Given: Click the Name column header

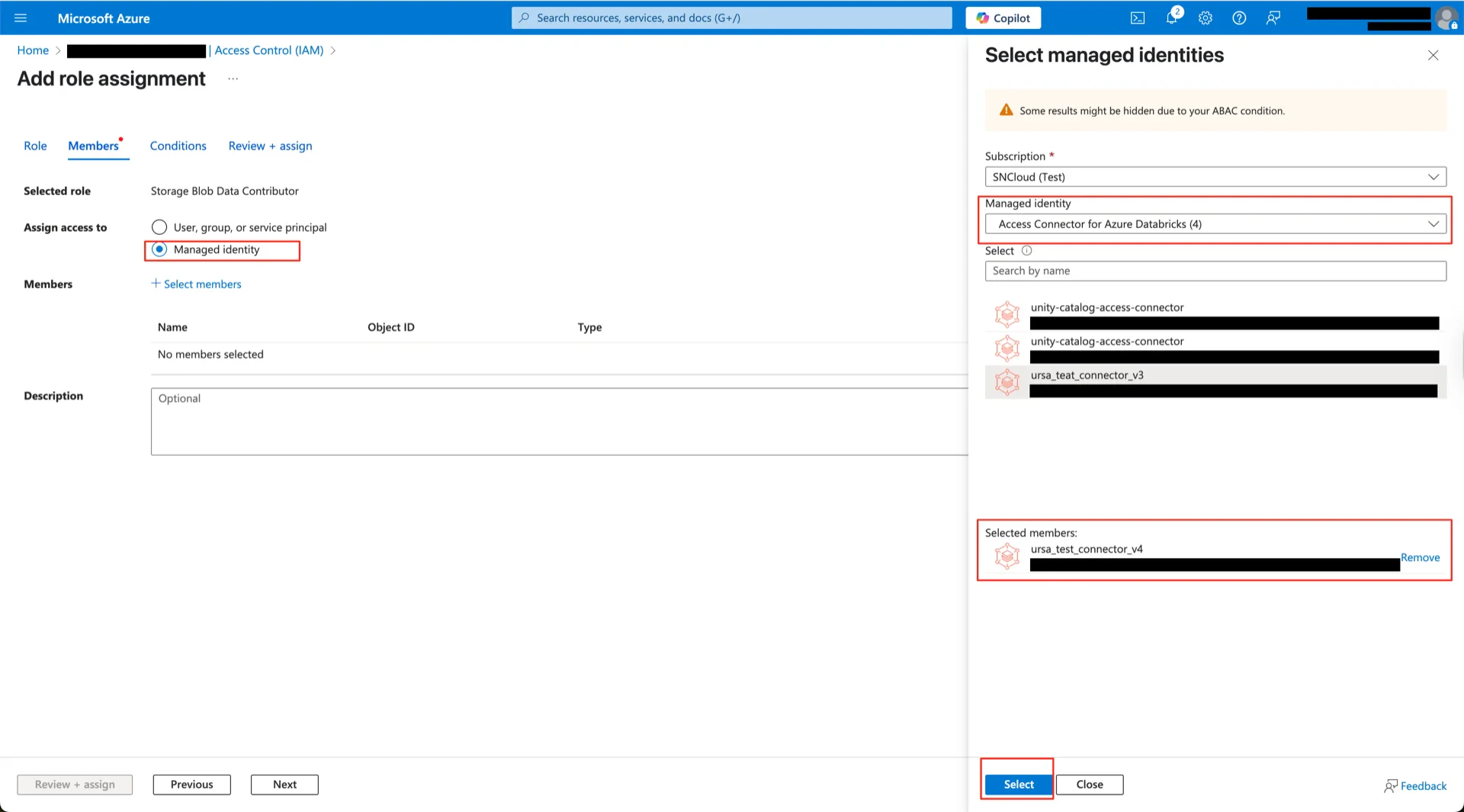Looking at the screenshot, I should 172,327.
